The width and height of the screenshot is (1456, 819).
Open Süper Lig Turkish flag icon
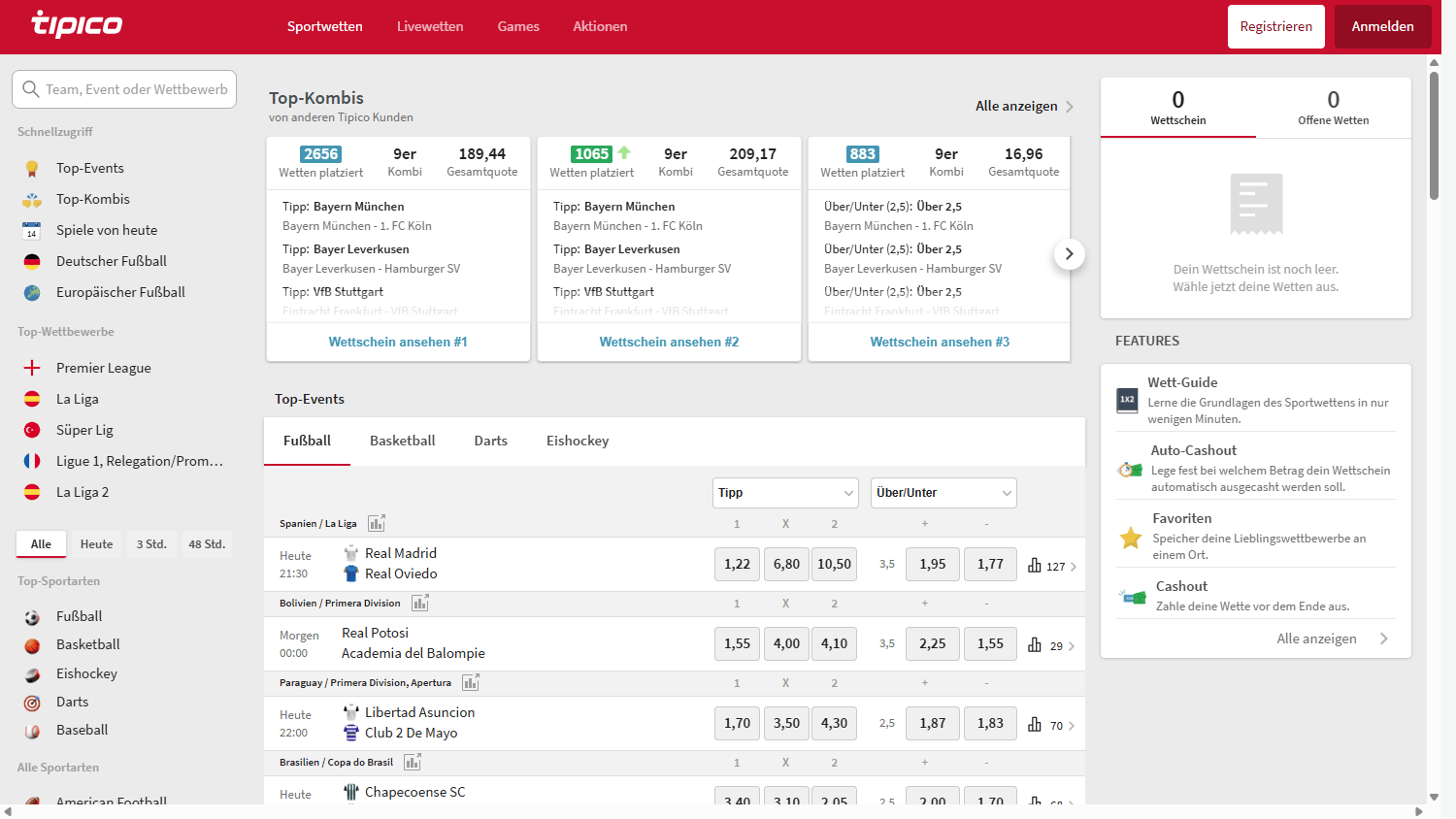[x=32, y=430]
